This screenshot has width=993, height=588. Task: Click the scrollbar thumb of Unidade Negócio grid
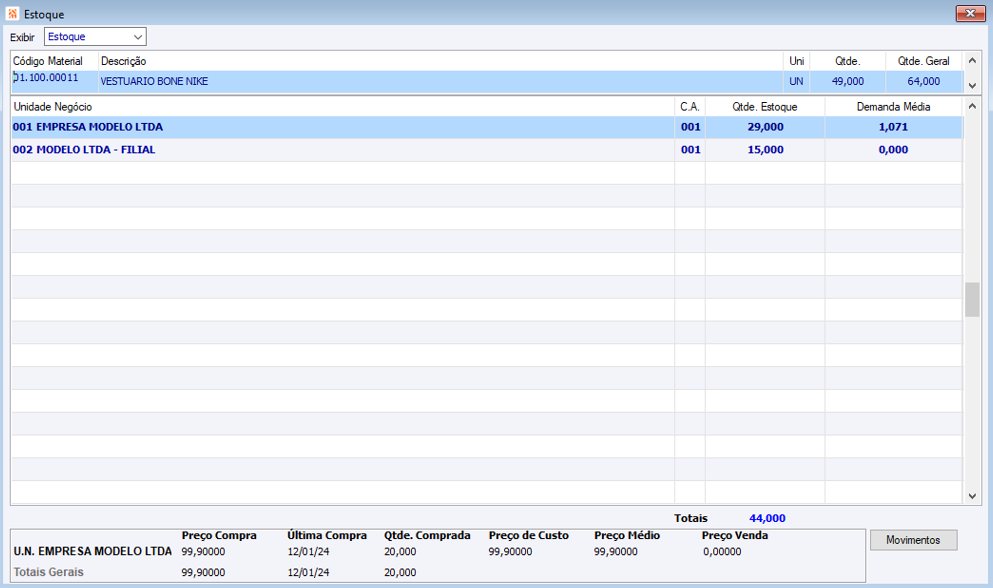(x=972, y=300)
